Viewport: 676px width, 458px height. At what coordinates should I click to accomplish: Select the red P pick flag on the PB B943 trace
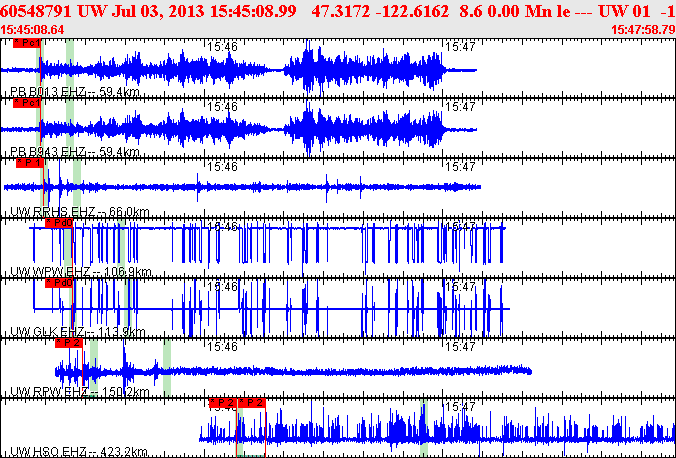[x=27, y=102]
